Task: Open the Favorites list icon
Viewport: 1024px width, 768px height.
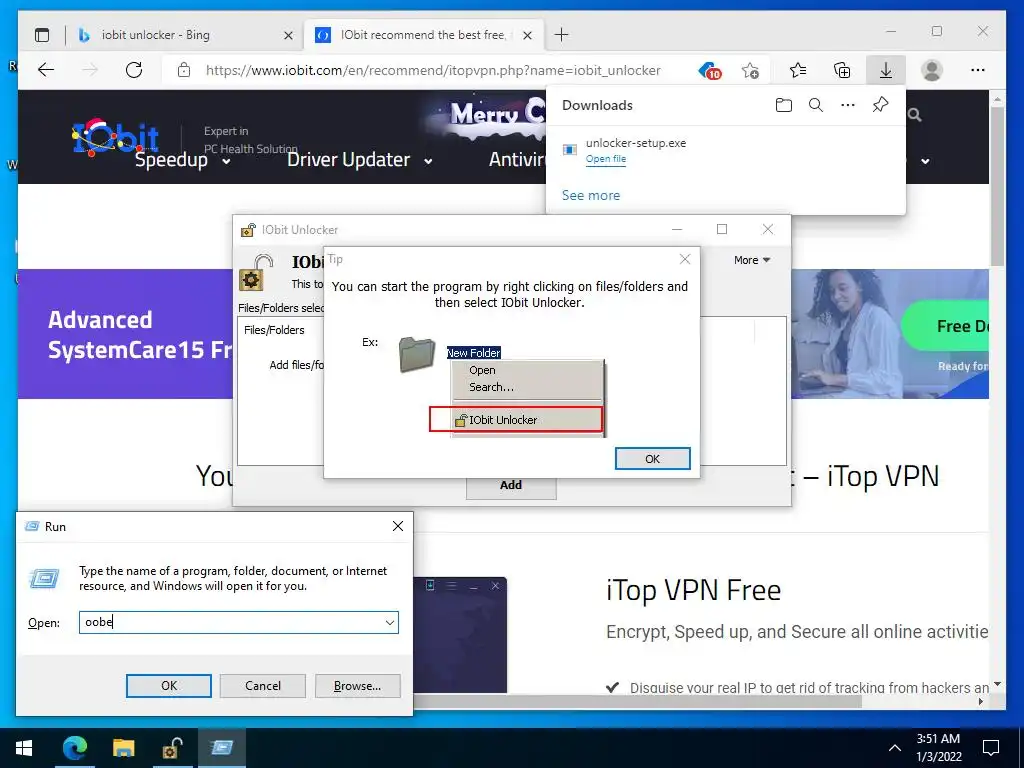Action: coord(798,70)
